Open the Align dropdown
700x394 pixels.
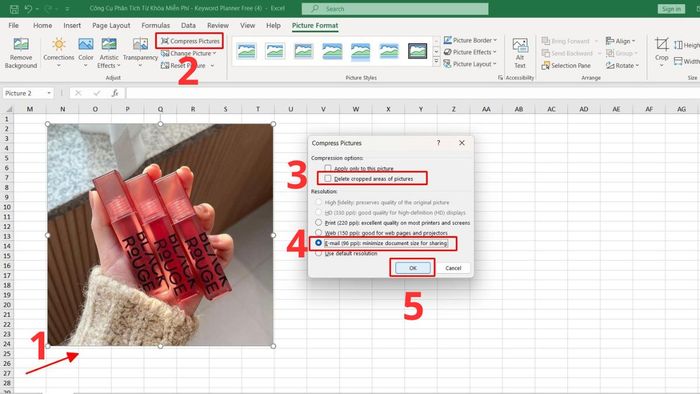[621, 41]
